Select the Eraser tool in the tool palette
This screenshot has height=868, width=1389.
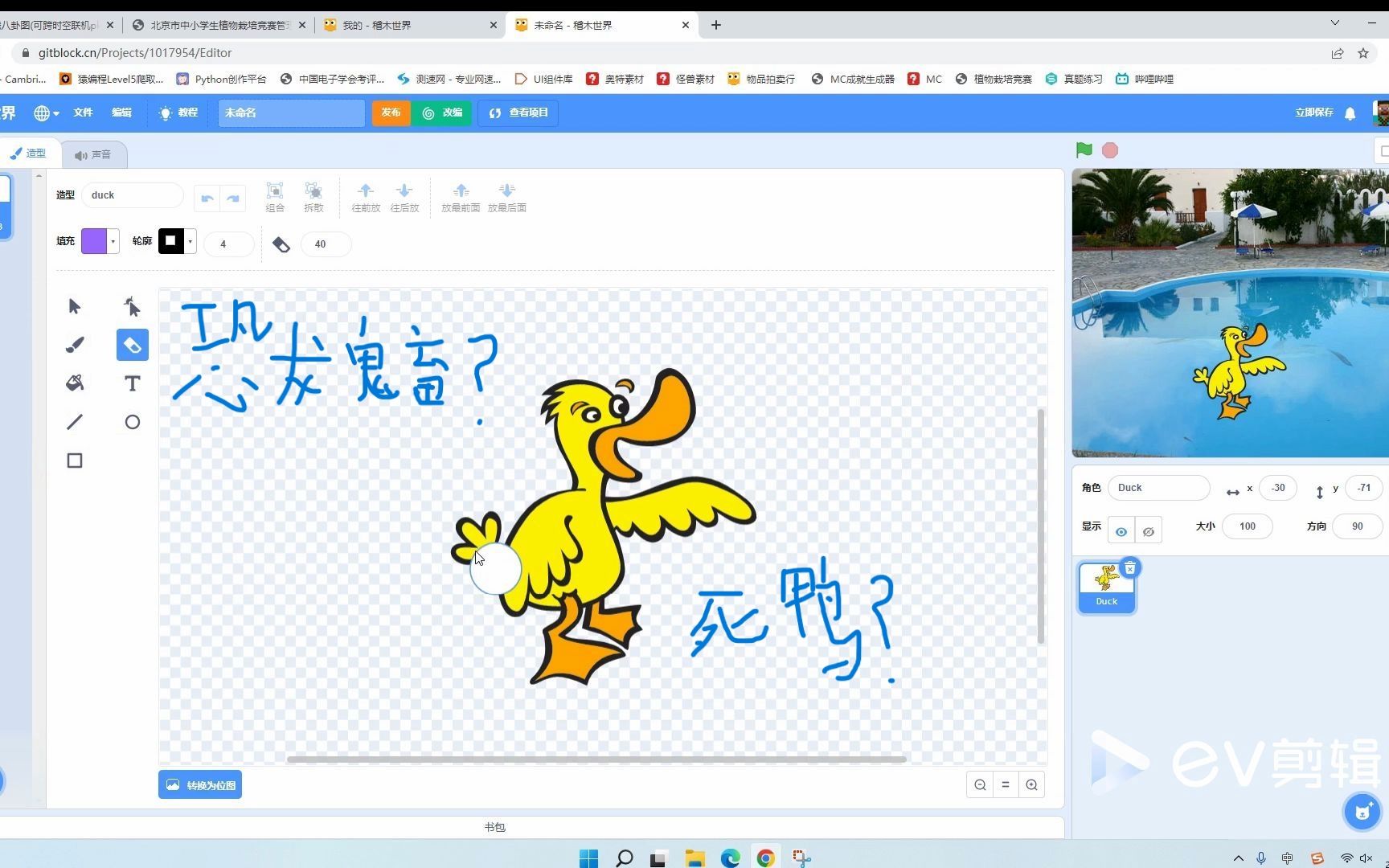click(133, 345)
